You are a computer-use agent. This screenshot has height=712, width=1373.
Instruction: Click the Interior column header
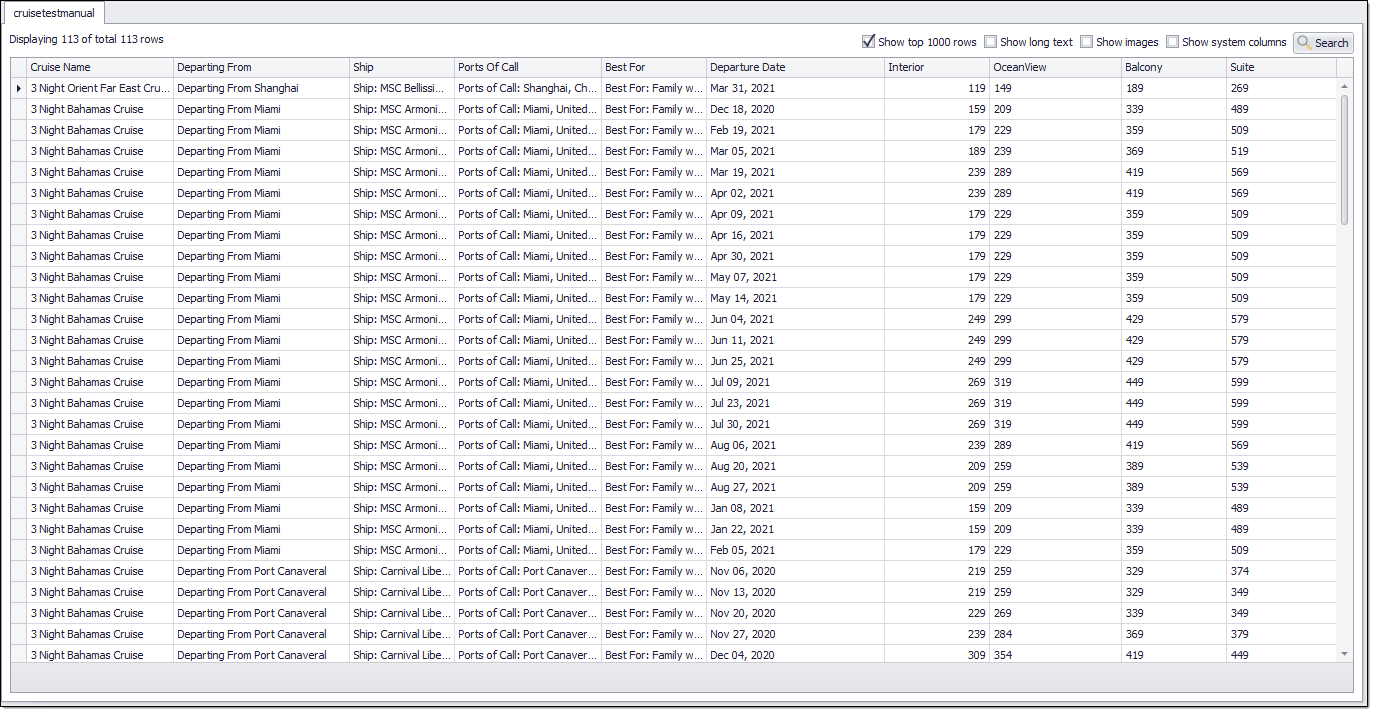[x=936, y=67]
